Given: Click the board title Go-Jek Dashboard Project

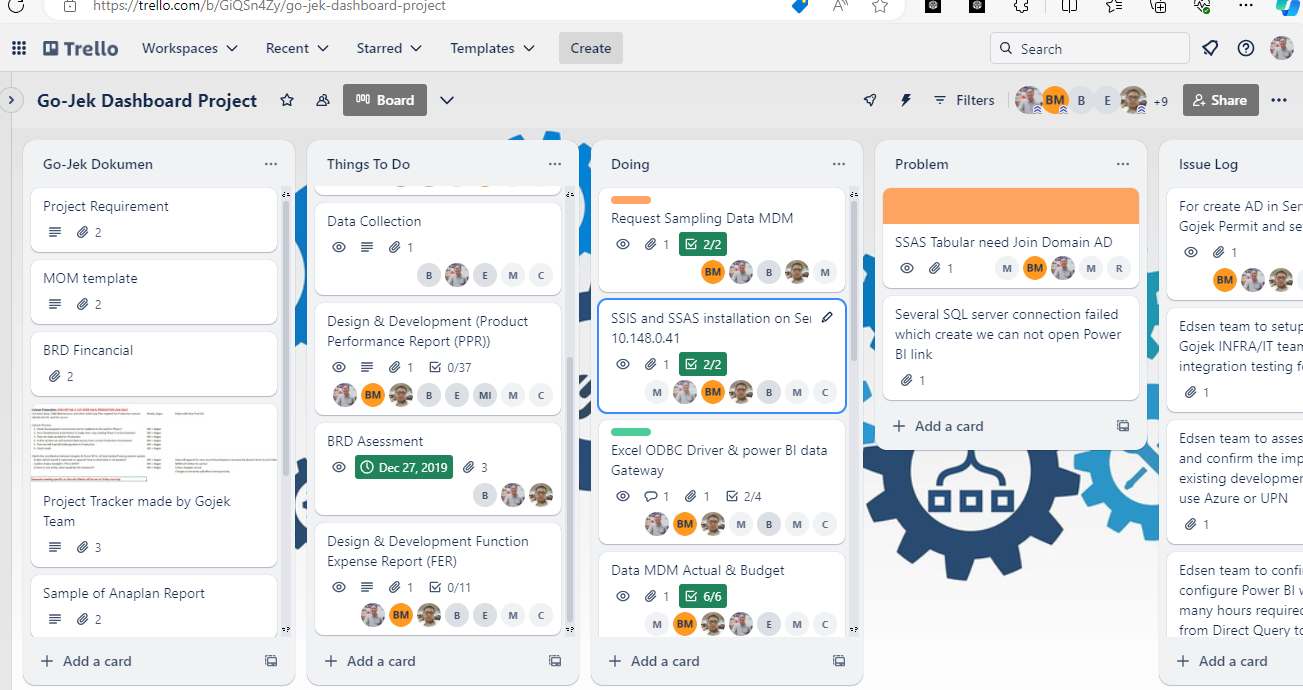Looking at the screenshot, I should pos(147,100).
